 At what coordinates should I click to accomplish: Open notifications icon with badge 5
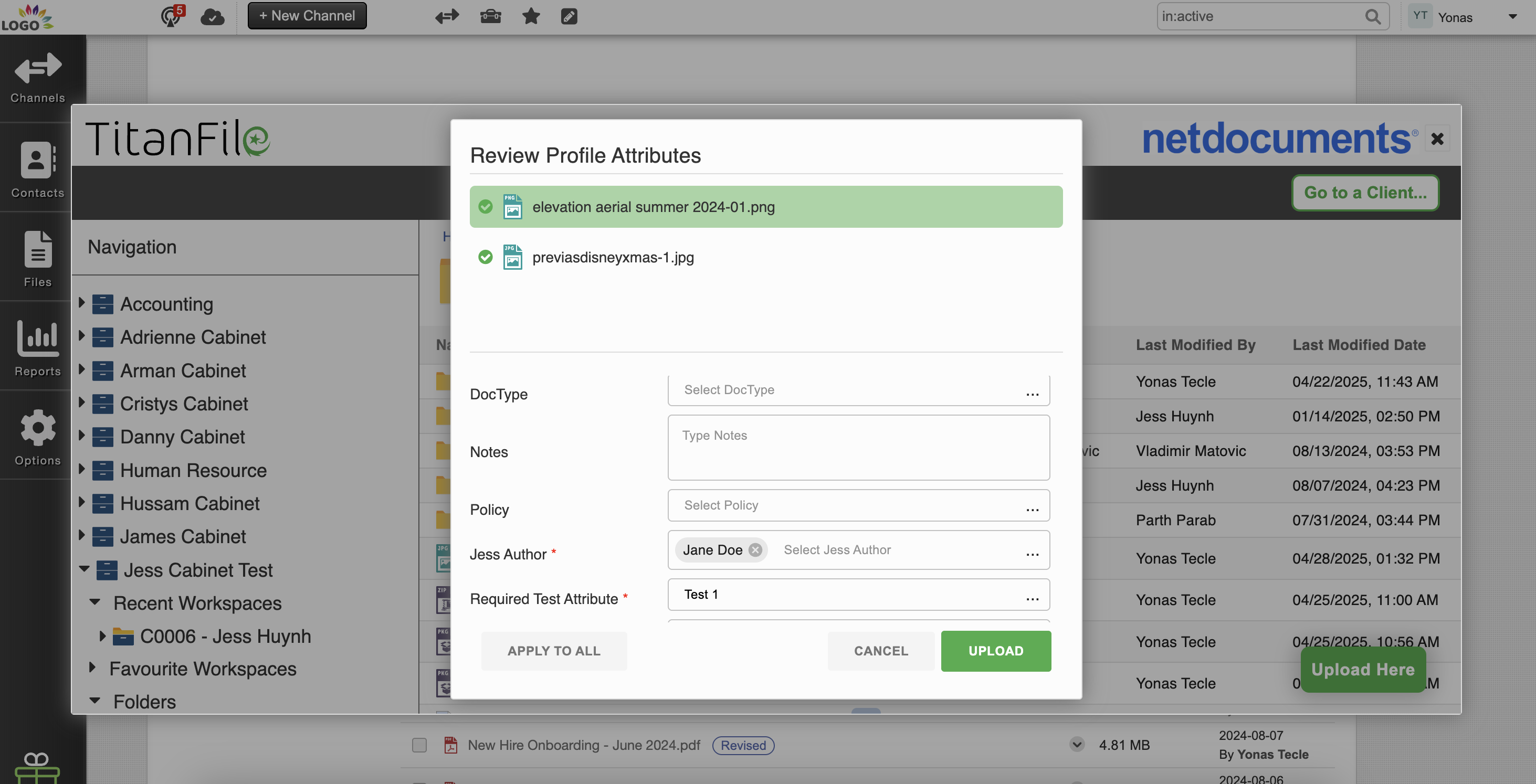click(x=172, y=16)
